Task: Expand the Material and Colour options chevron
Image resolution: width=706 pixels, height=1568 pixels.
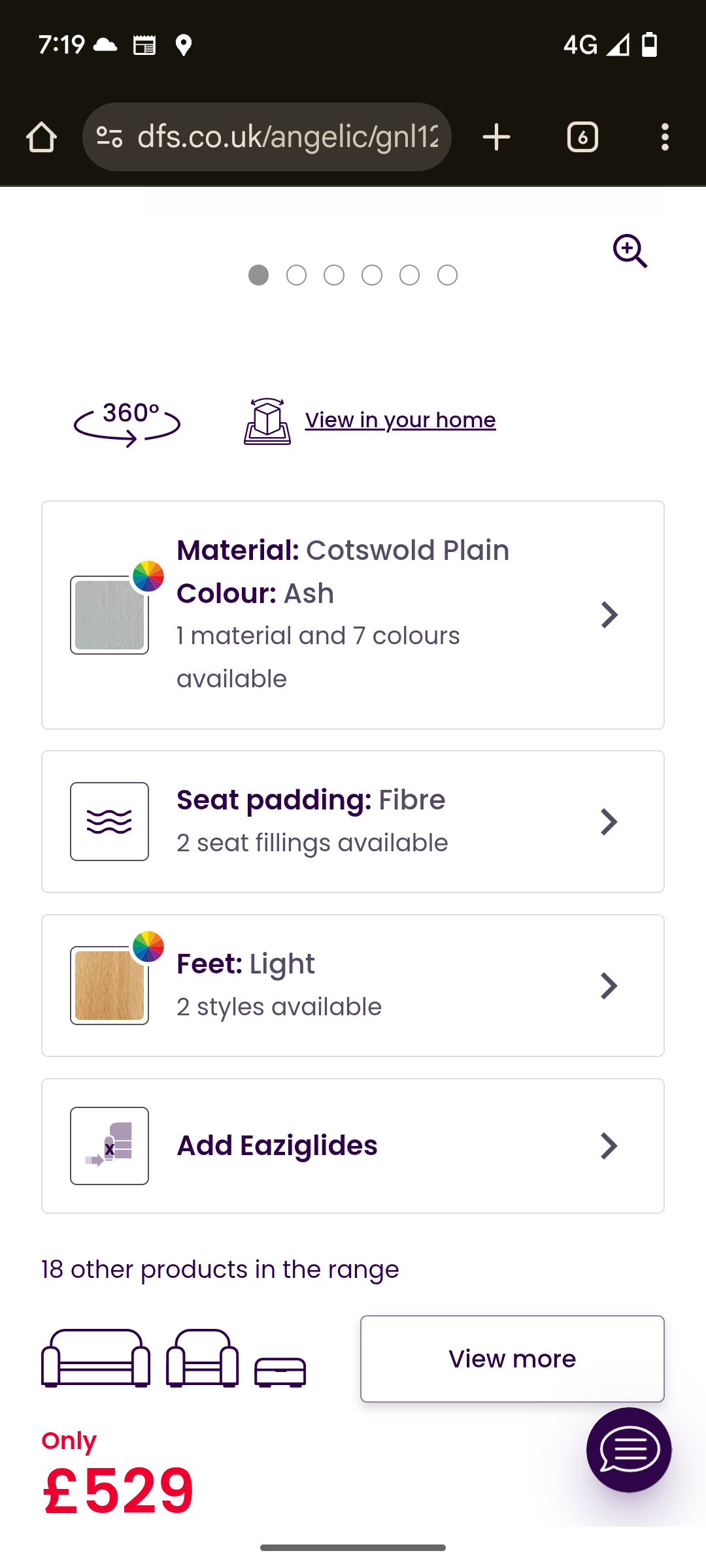Action: pos(609,615)
